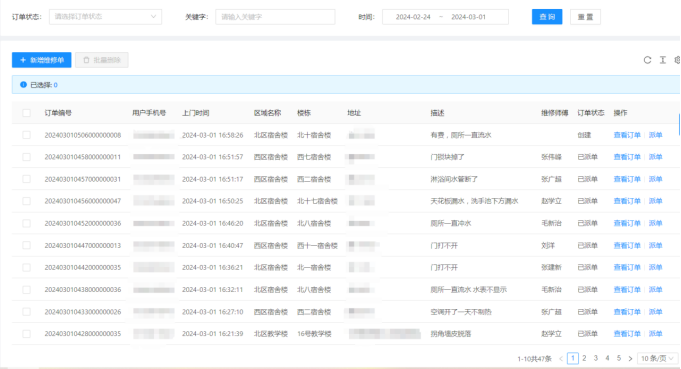Click 查看订单 for 拐角墙皮脱落 row
This screenshot has width=681, height=369.
(627, 334)
